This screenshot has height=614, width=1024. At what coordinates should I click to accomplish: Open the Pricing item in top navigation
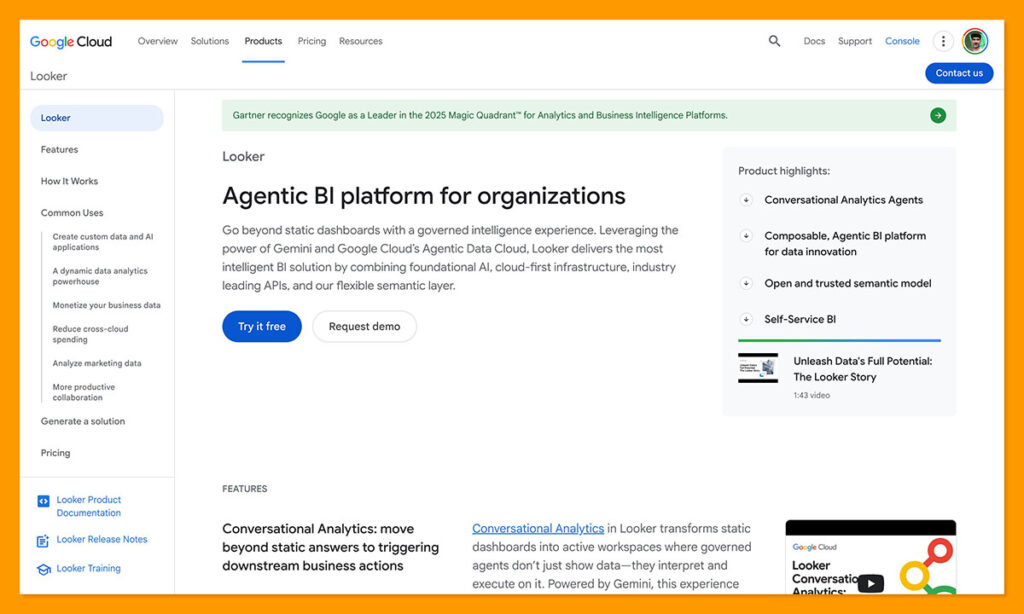[x=312, y=41]
